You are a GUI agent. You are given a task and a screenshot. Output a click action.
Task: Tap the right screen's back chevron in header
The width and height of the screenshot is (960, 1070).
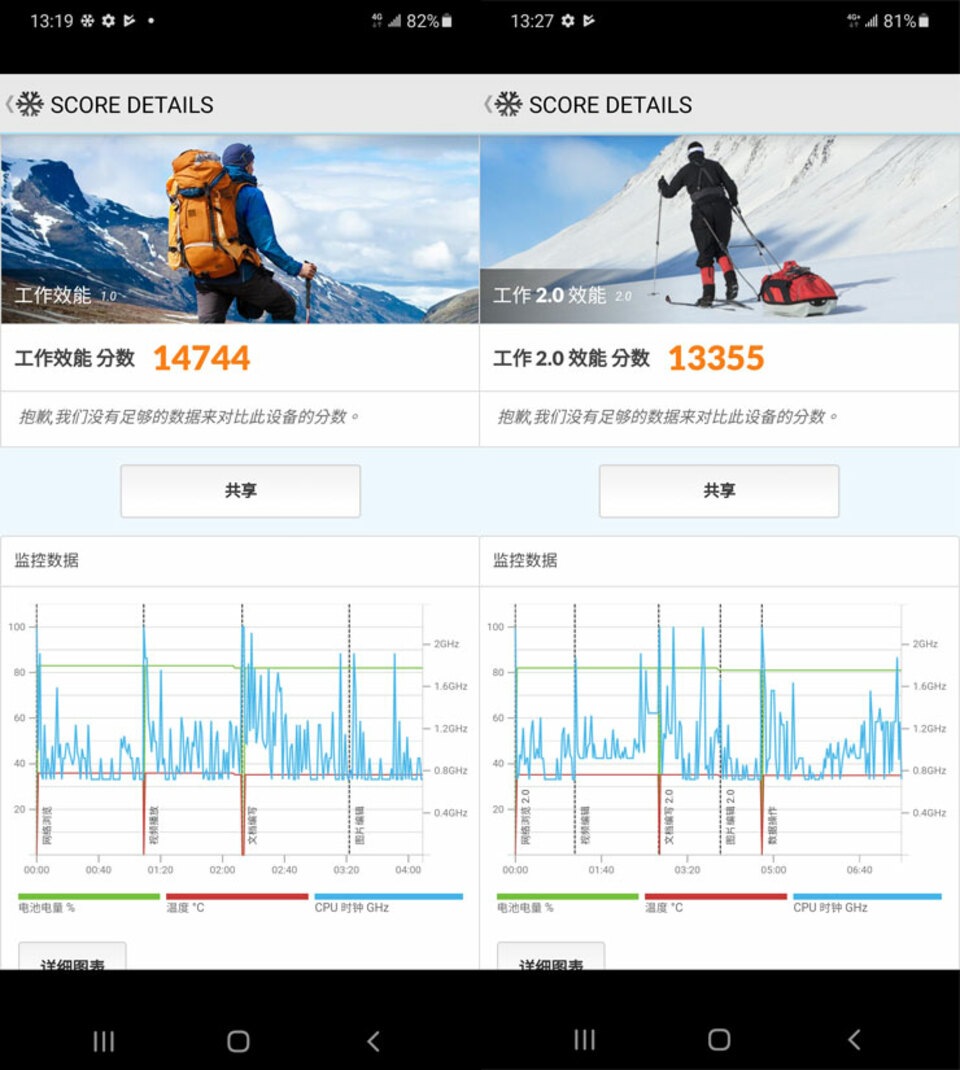click(x=487, y=104)
